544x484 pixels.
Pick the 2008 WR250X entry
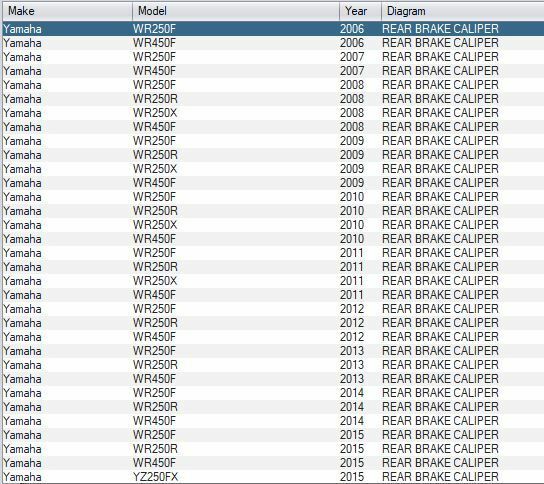pos(273,113)
